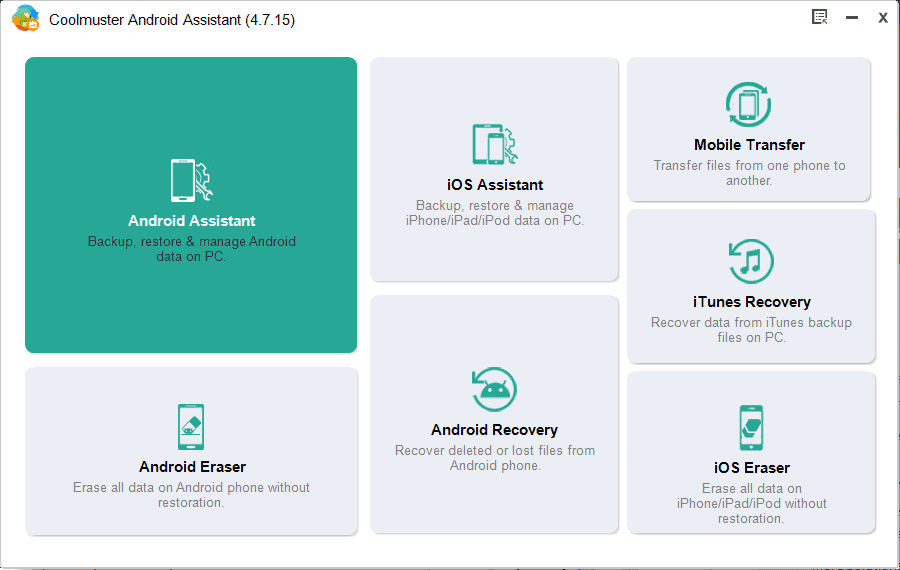Select the iOS Eraser title
The image size is (900, 570).
point(751,468)
